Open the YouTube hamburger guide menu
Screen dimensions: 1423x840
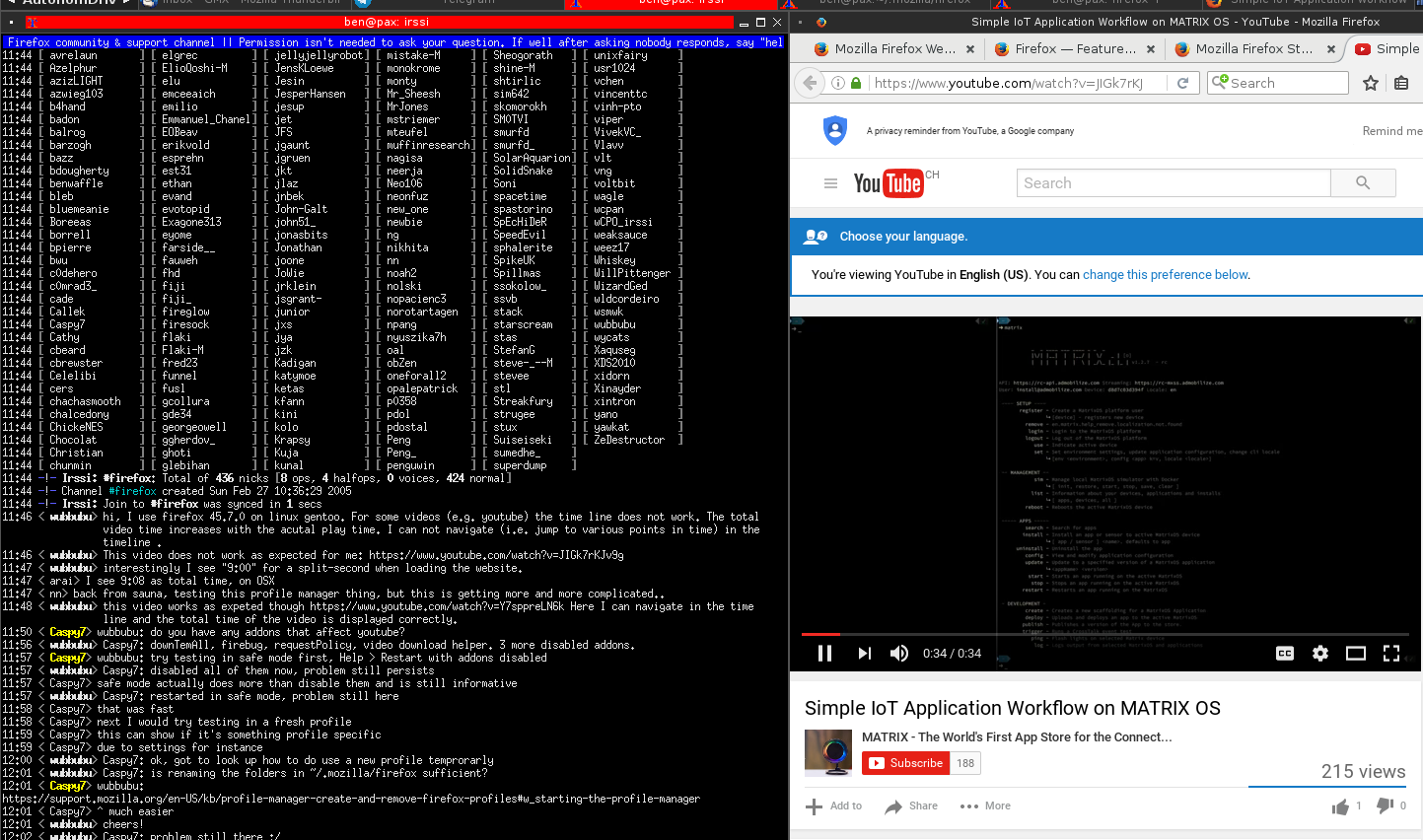click(830, 183)
